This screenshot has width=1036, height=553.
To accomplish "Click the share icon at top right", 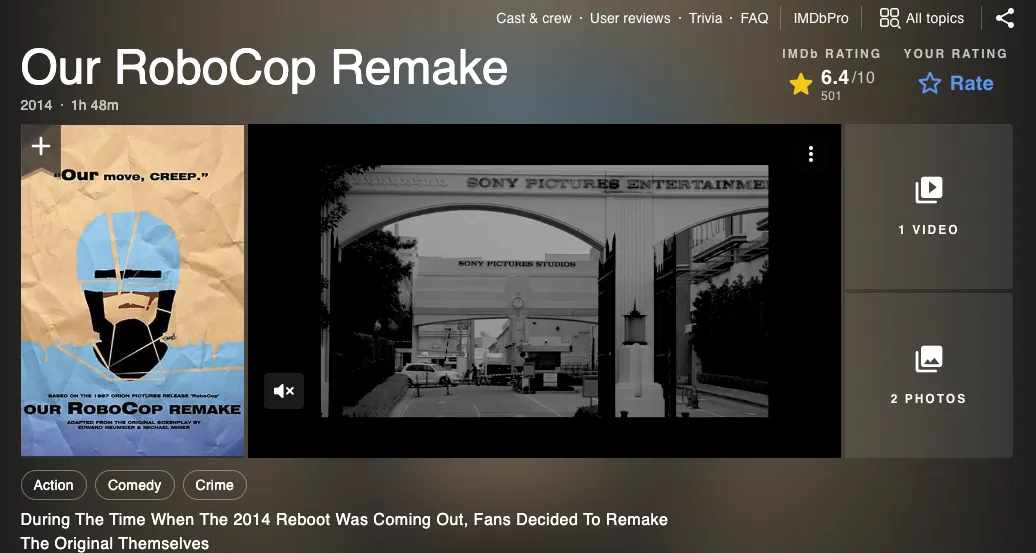I will tap(1004, 18).
